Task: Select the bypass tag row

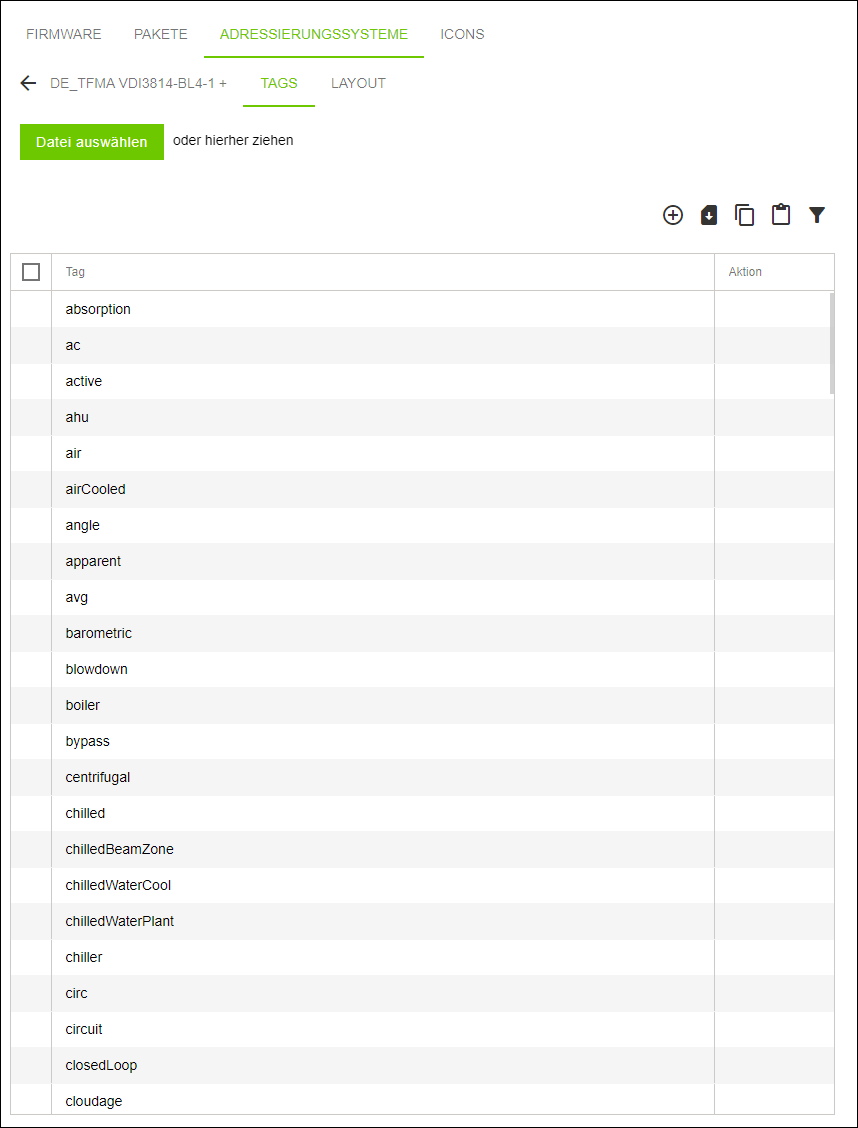Action: click(422, 741)
